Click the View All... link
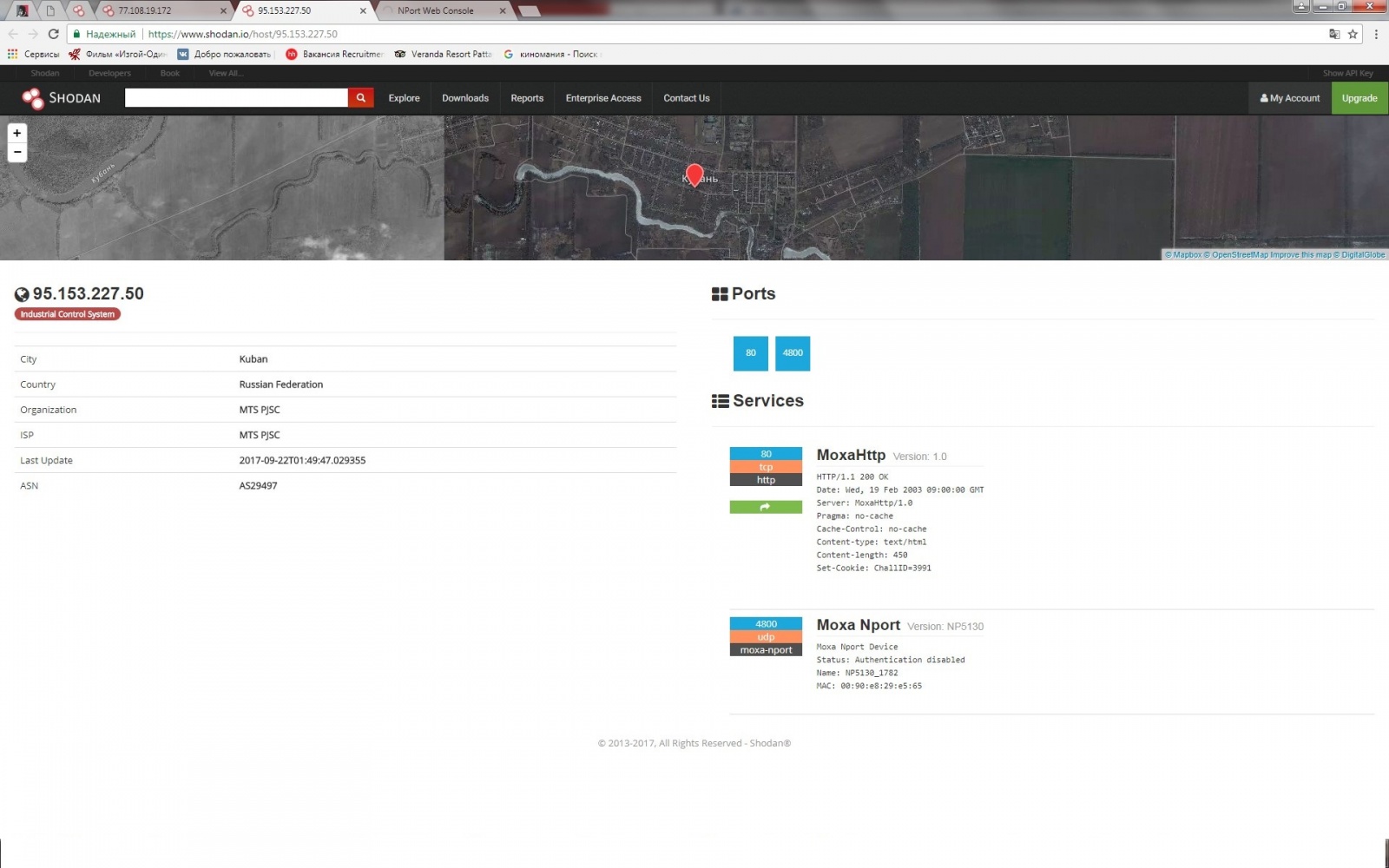1389x868 pixels. point(226,74)
